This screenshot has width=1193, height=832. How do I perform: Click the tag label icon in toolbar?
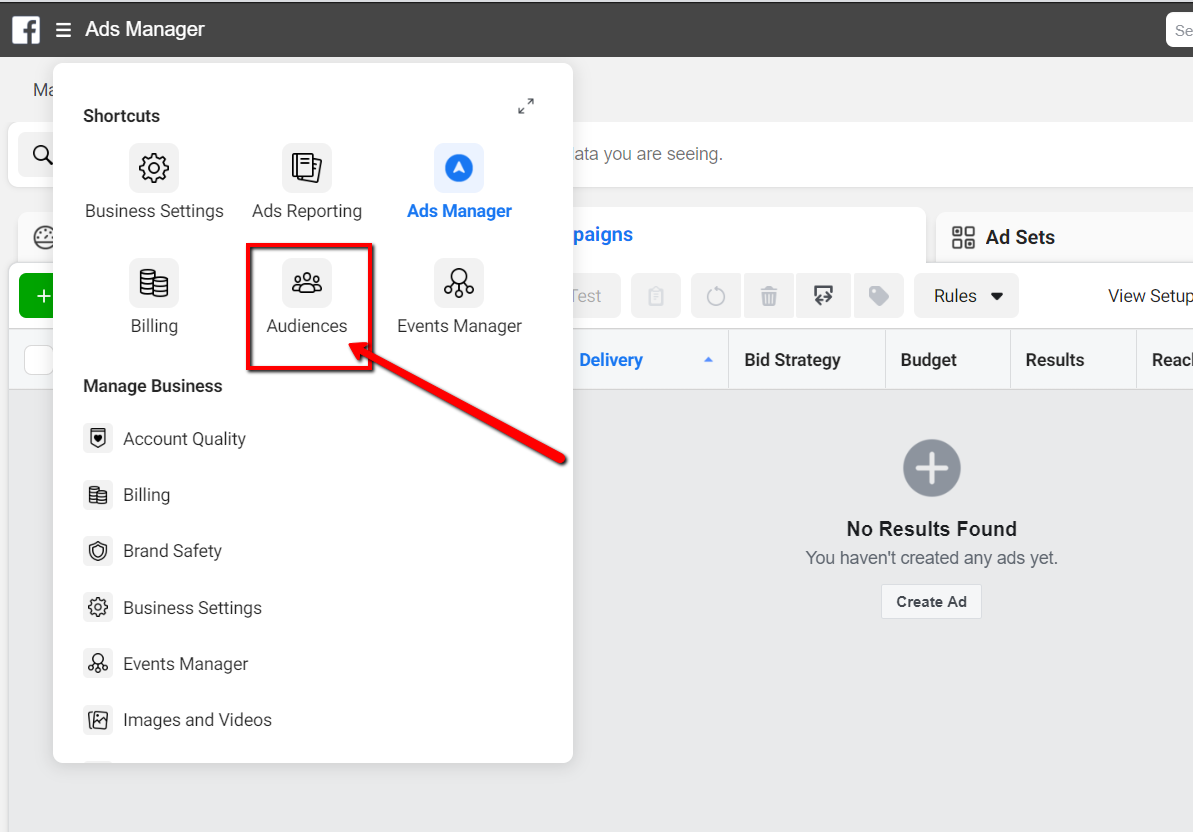point(879,296)
